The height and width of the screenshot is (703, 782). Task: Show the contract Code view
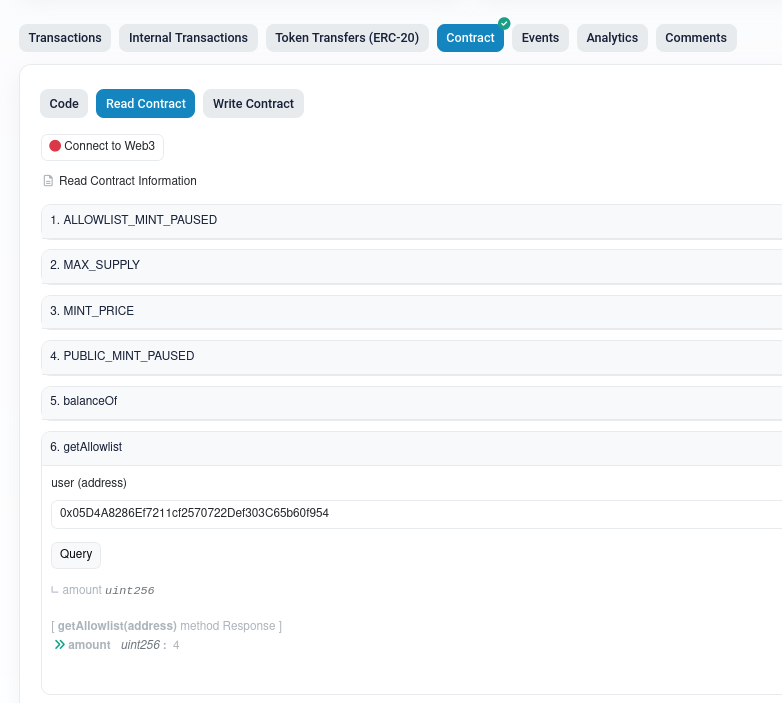pos(64,104)
